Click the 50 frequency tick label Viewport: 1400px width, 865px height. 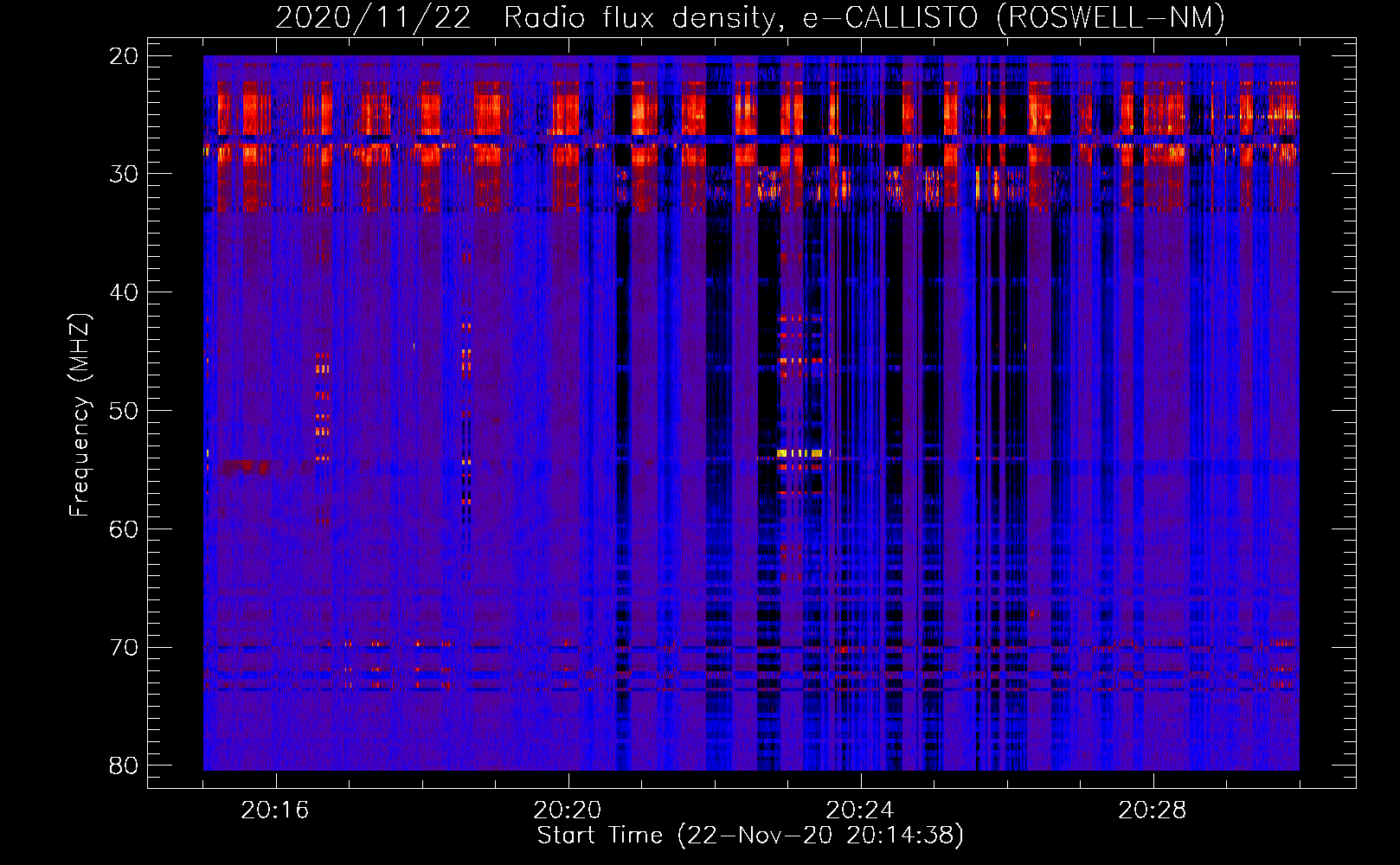pos(125,411)
